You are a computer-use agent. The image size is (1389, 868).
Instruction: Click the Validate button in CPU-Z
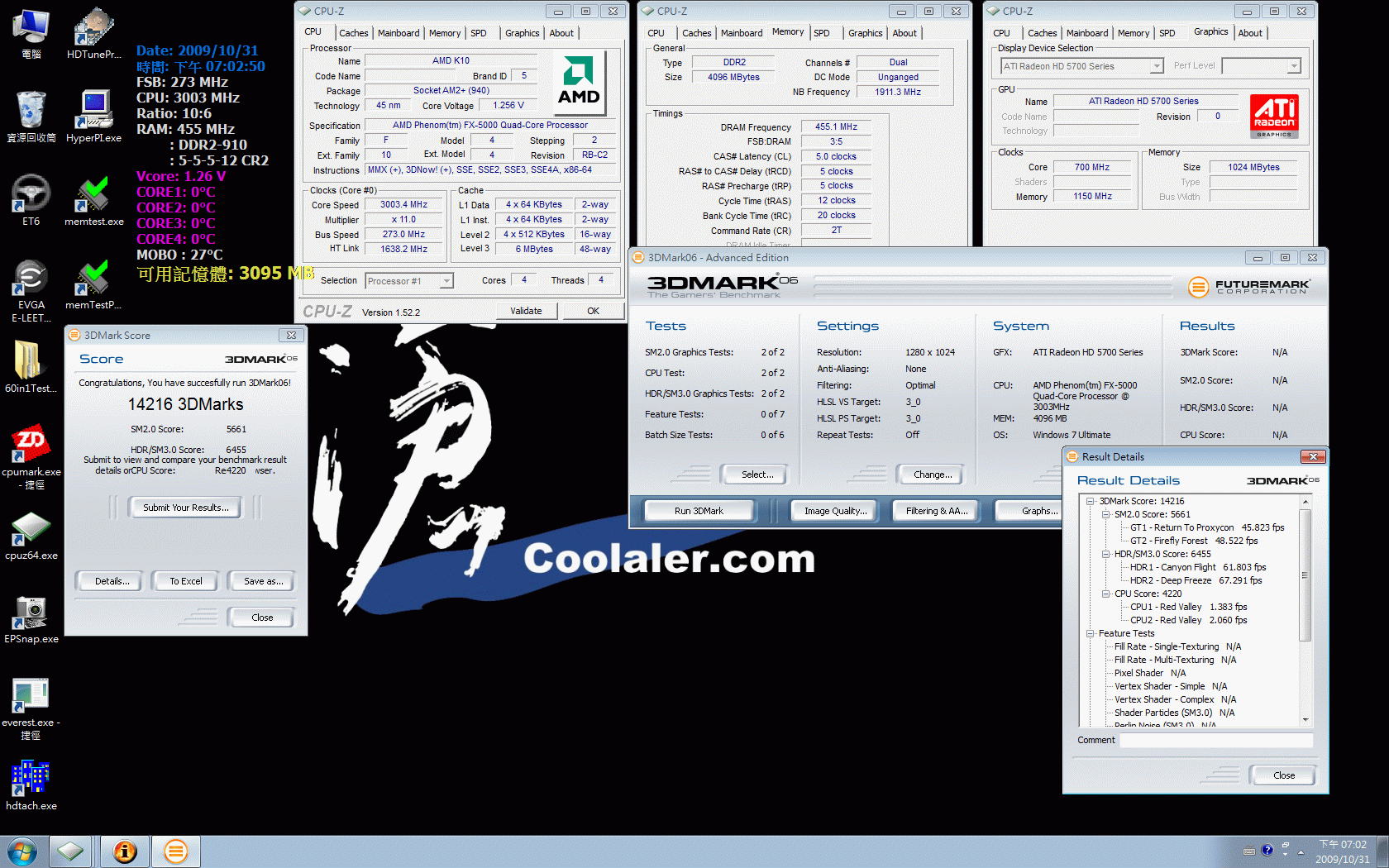click(526, 311)
